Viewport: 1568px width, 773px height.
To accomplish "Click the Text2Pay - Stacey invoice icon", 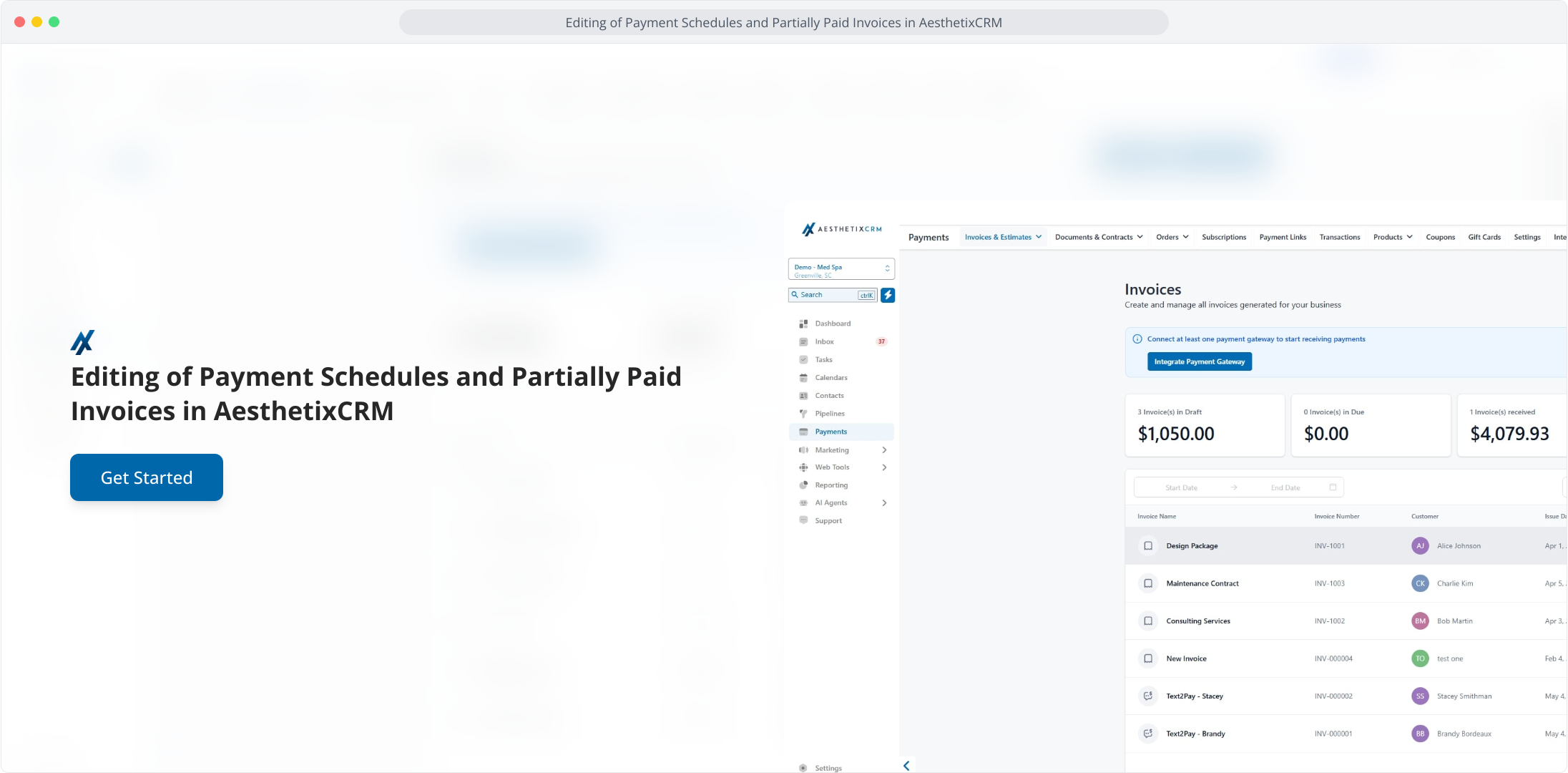I will pos(1148,696).
